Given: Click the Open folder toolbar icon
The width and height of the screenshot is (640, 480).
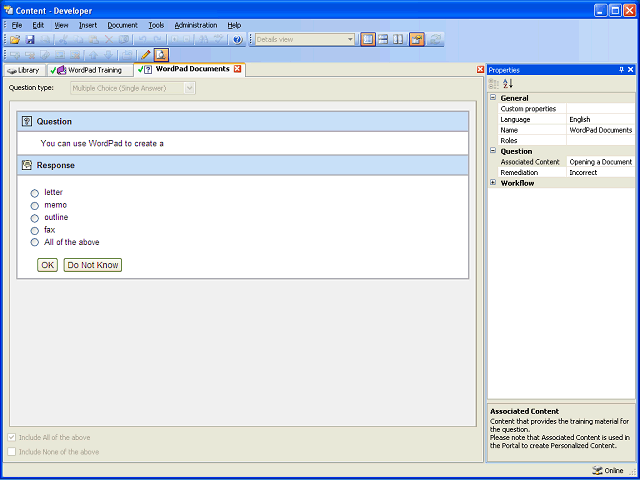Looking at the screenshot, I should click(x=15, y=40).
